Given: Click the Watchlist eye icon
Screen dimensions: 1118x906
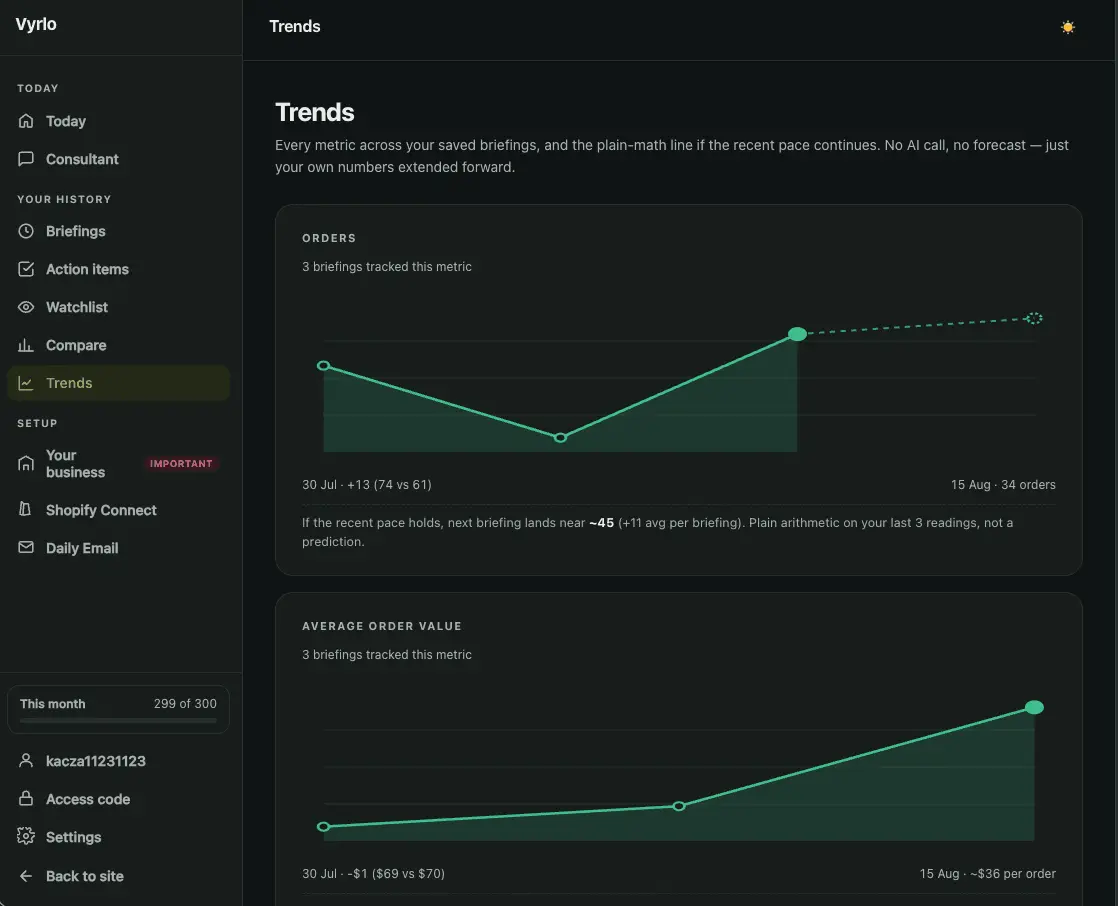Looking at the screenshot, I should point(26,307).
